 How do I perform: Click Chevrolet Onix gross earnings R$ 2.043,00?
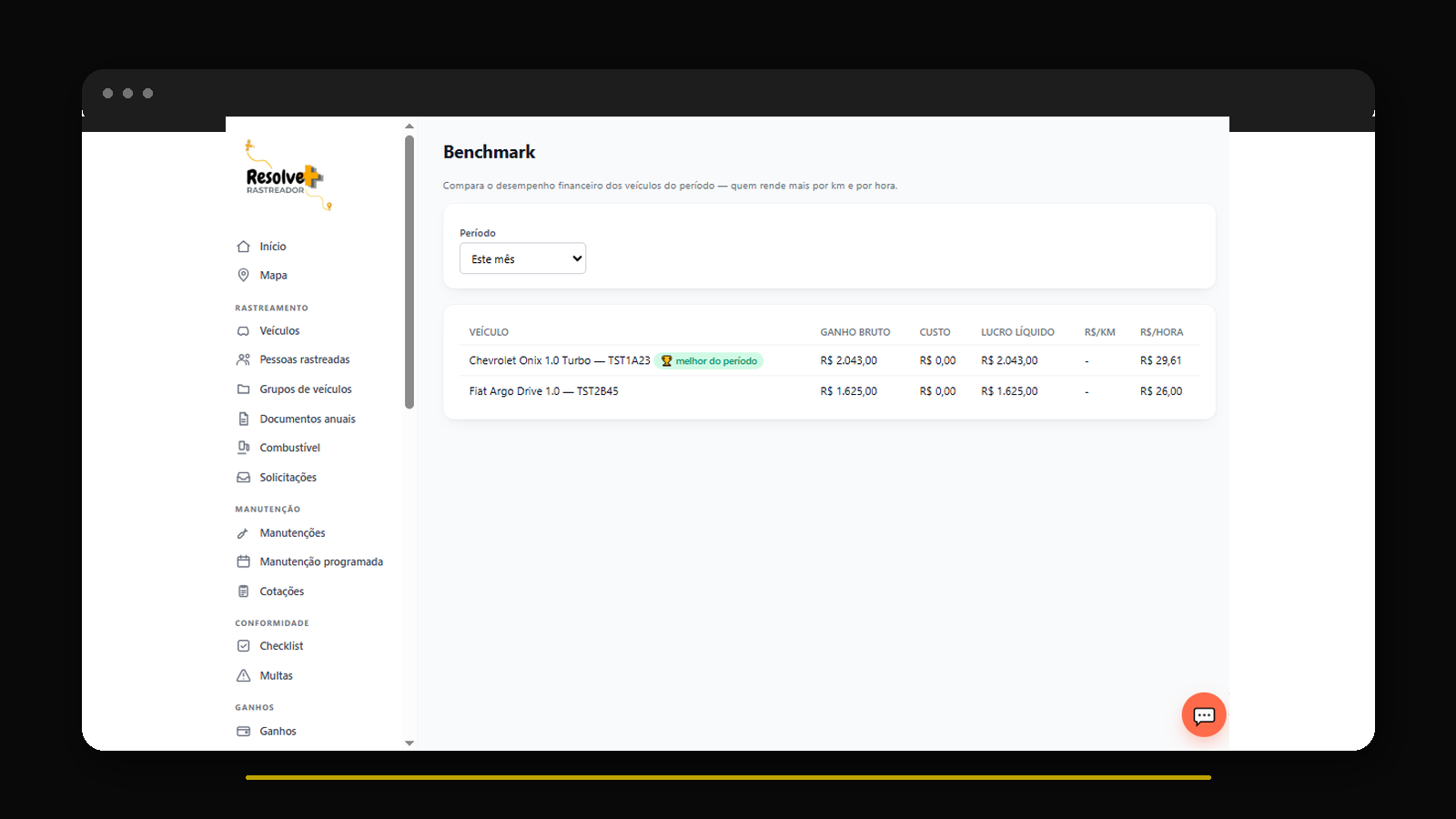click(x=848, y=360)
